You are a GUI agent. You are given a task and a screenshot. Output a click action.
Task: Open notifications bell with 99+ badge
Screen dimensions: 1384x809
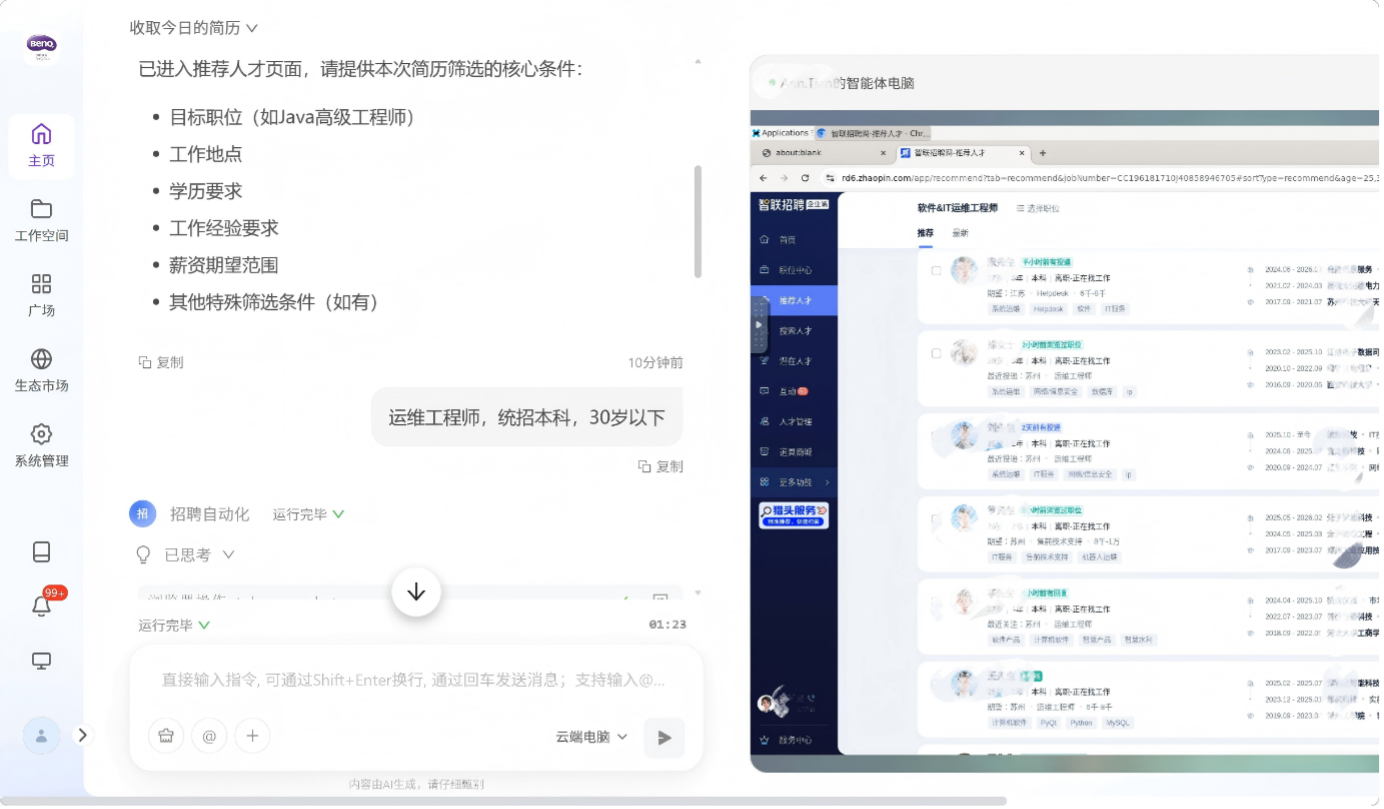[42, 606]
